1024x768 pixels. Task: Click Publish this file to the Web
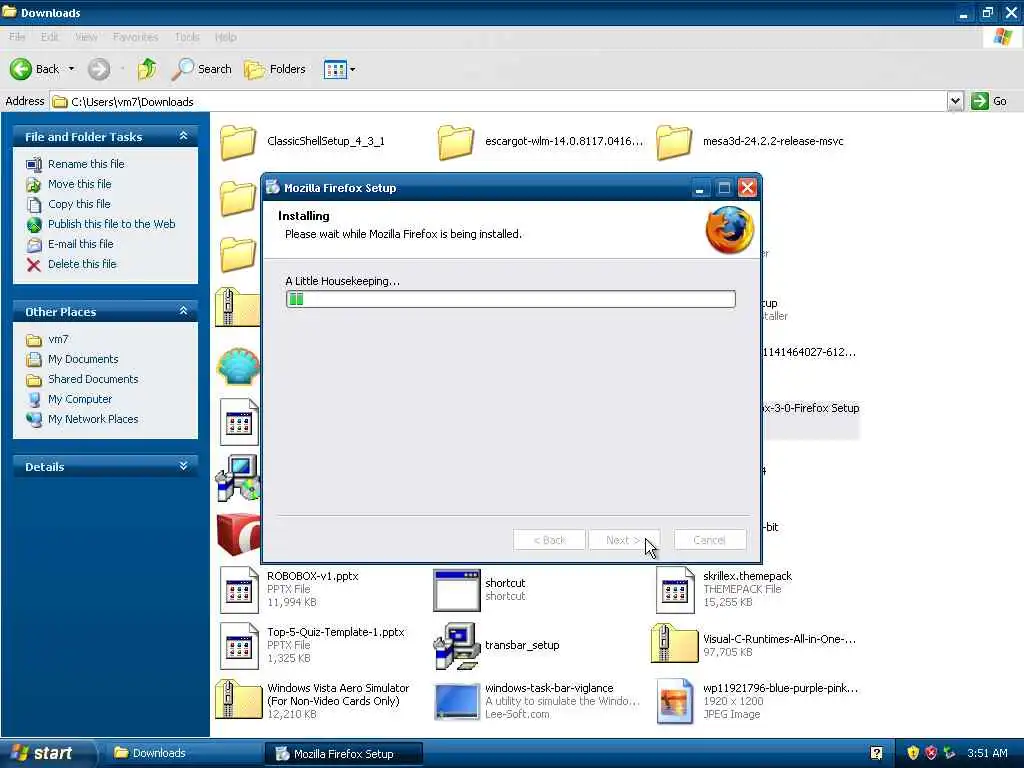pyautogui.click(x=112, y=224)
